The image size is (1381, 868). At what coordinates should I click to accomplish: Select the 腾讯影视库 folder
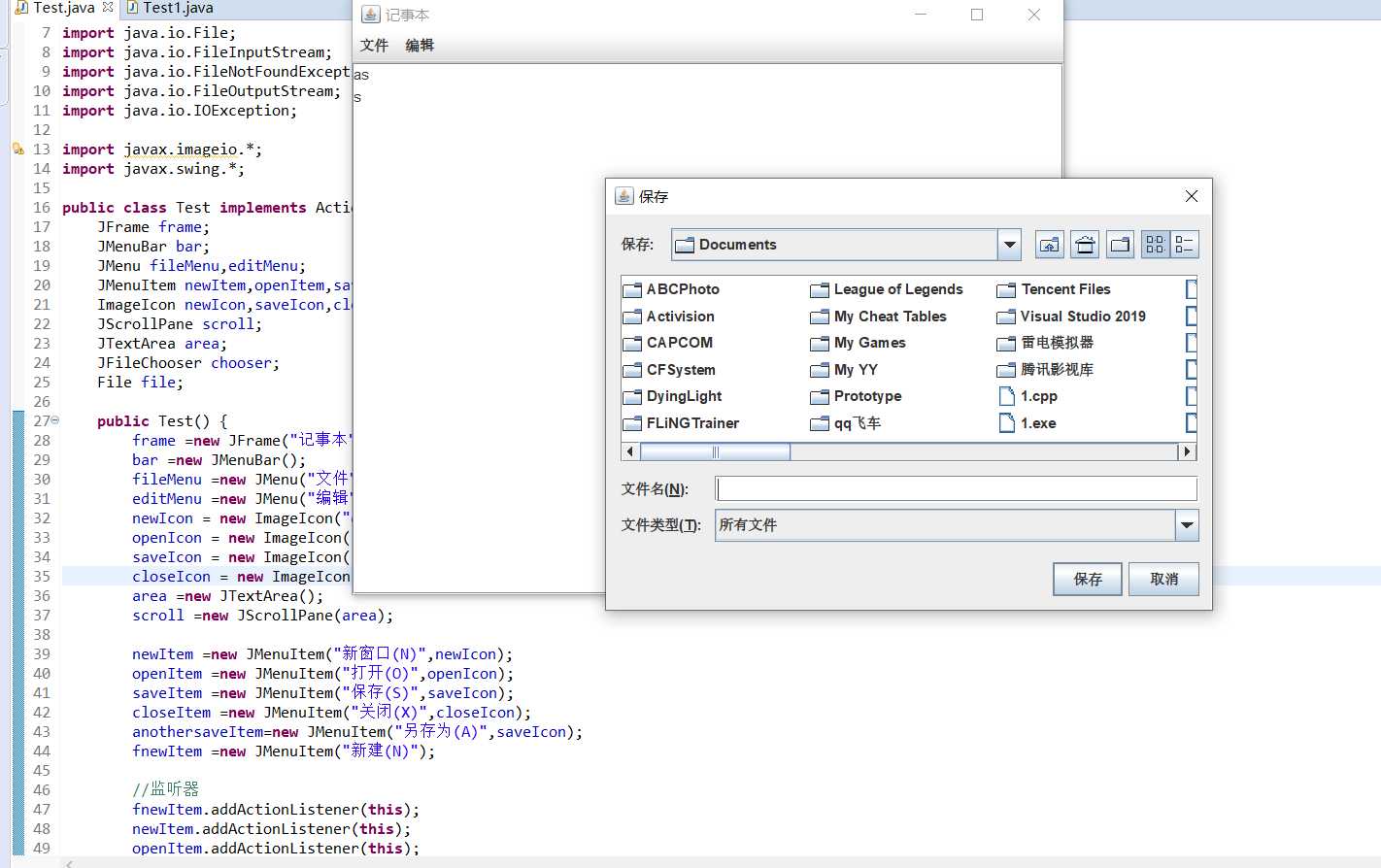[x=1046, y=370]
